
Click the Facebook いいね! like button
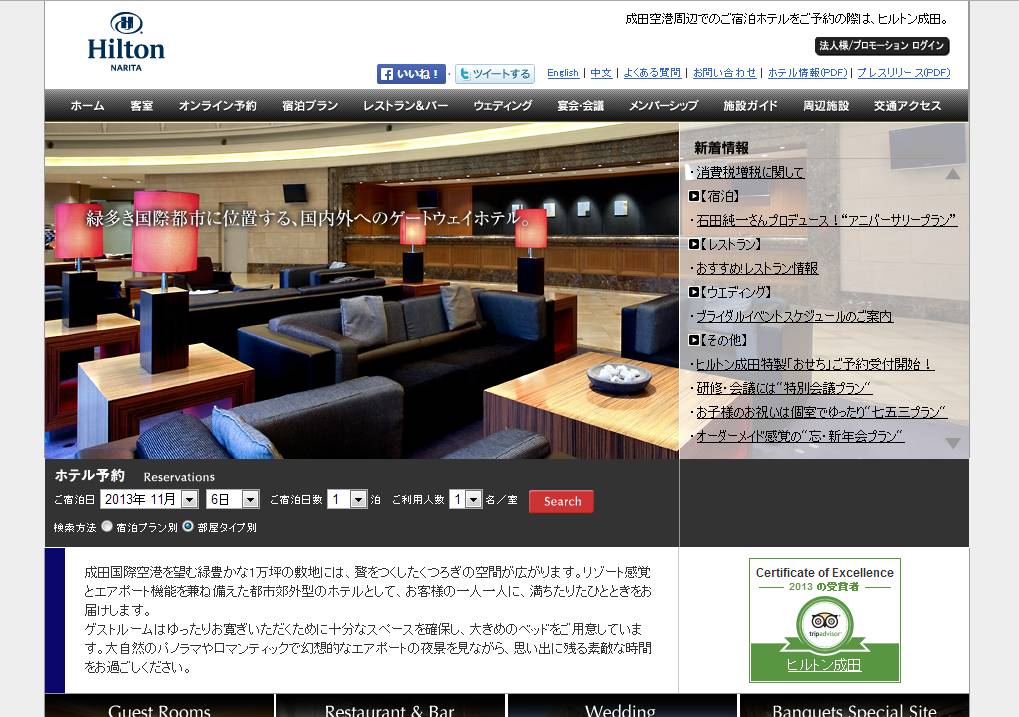coord(411,73)
